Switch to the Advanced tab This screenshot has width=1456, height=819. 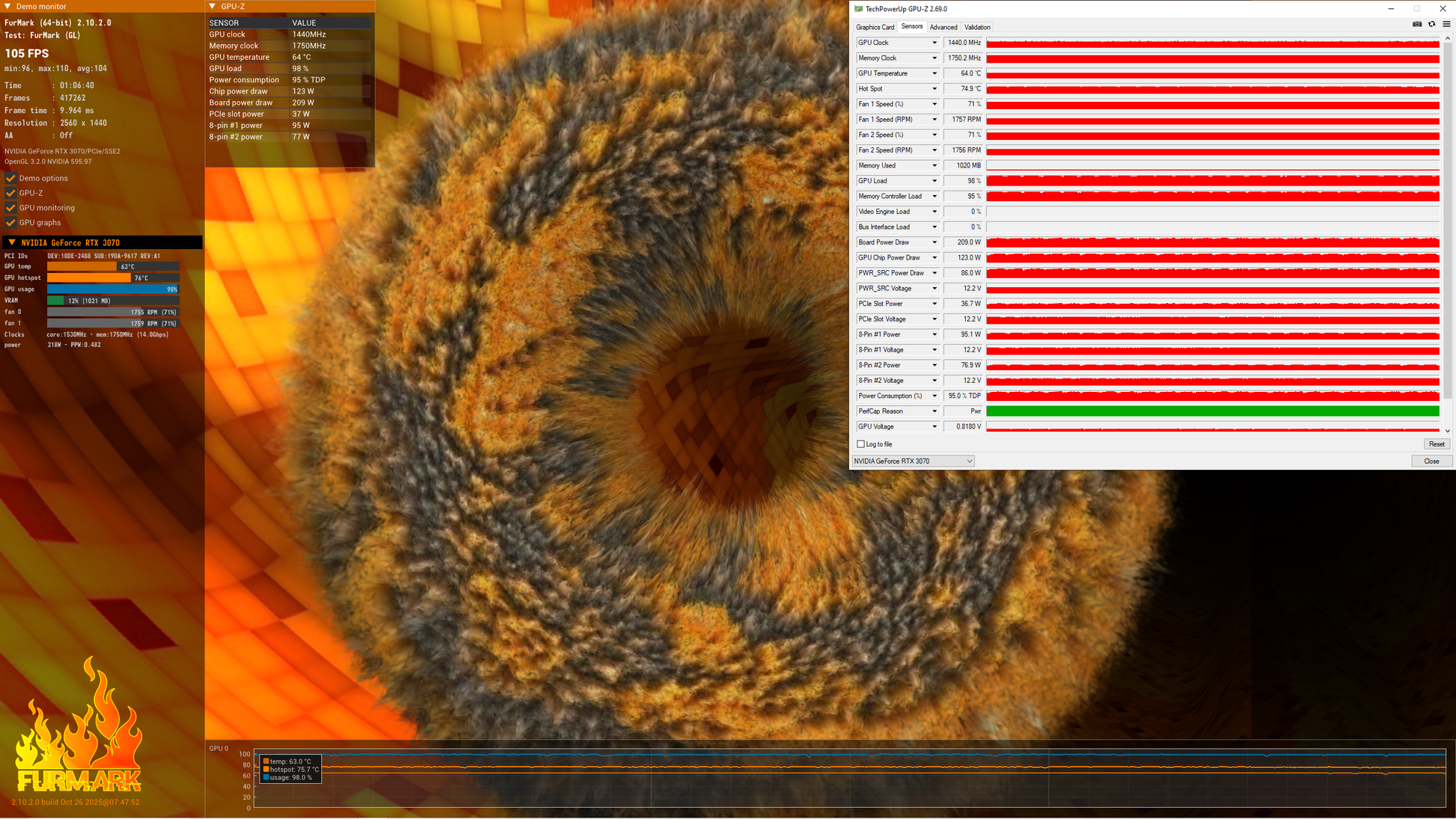click(x=943, y=27)
